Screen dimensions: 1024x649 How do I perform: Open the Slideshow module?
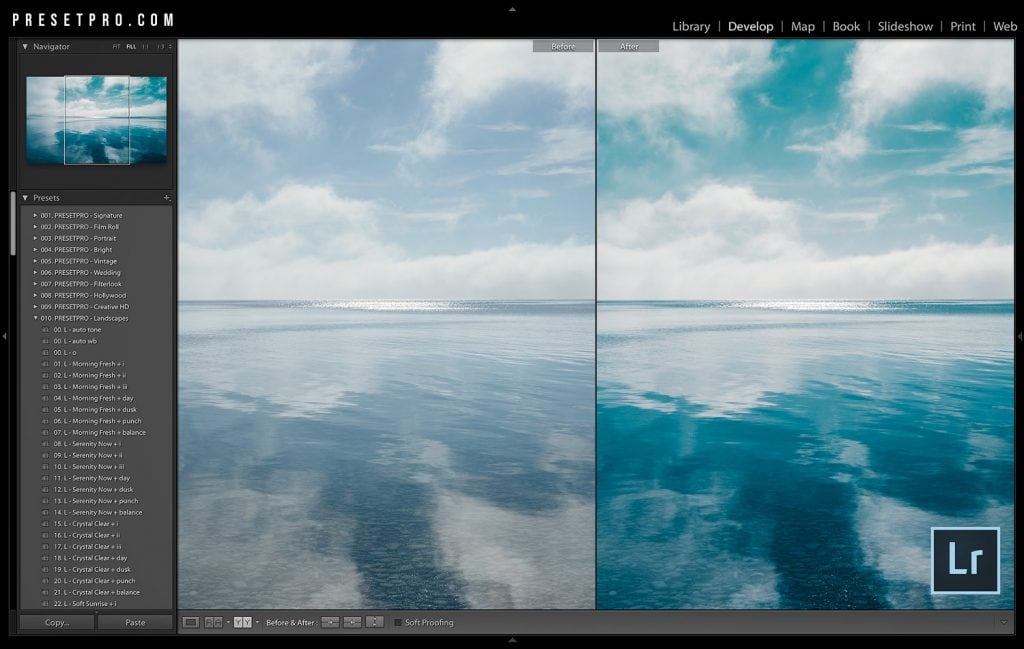(x=905, y=27)
